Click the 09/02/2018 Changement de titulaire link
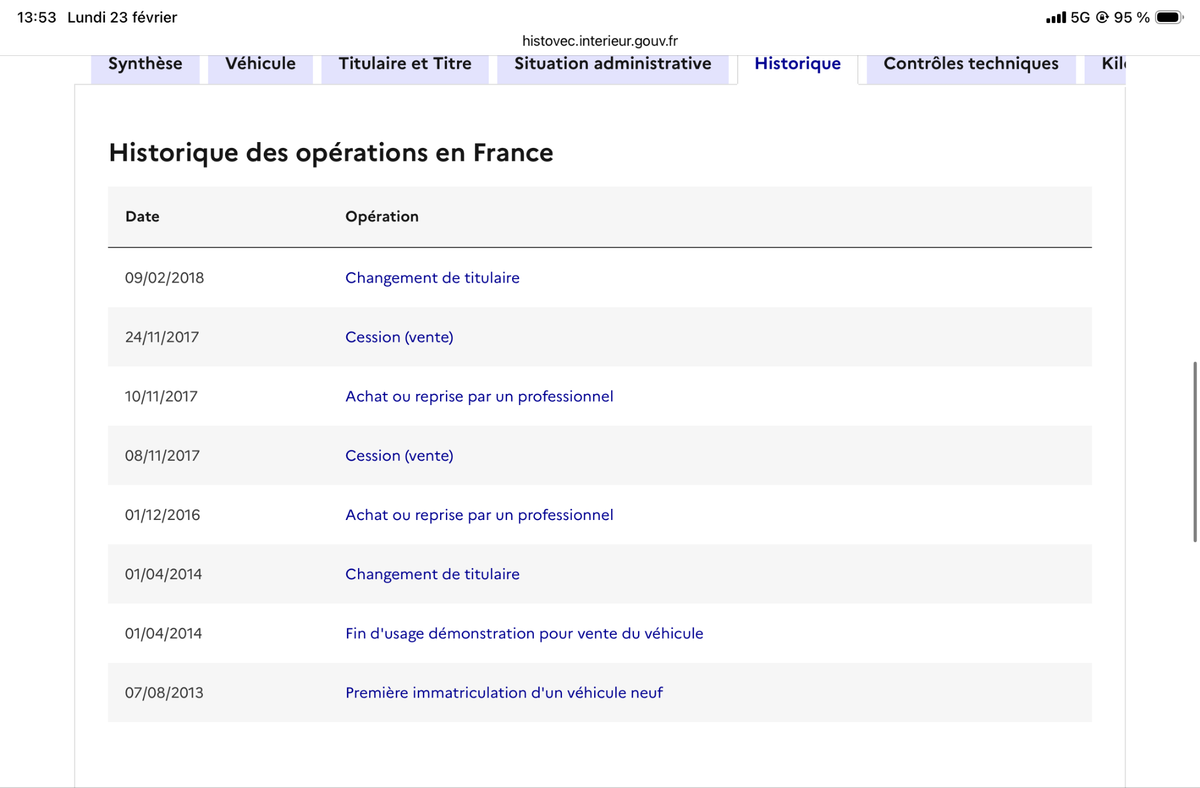1200x788 pixels. [x=432, y=278]
